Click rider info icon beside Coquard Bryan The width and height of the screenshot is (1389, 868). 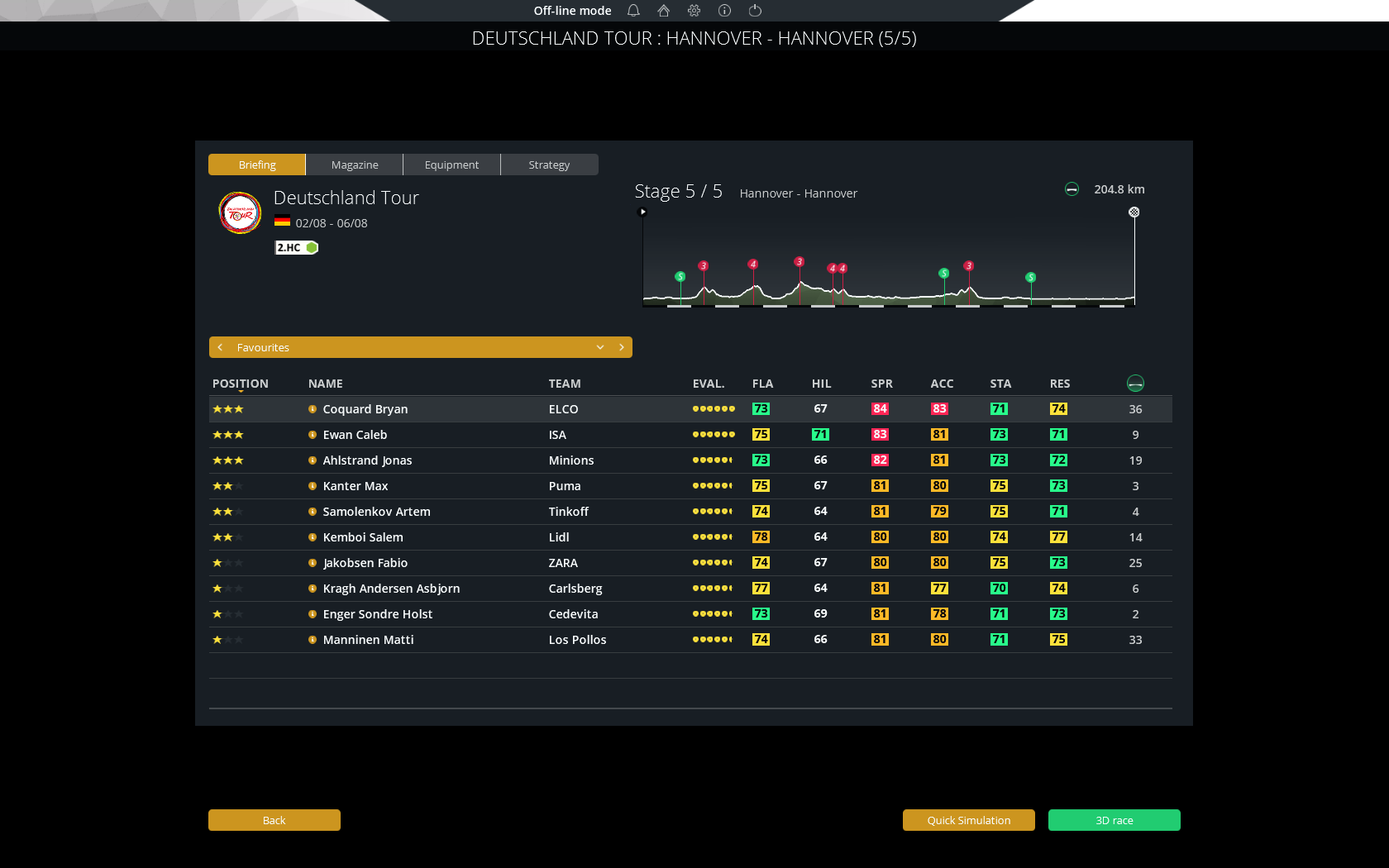313,409
